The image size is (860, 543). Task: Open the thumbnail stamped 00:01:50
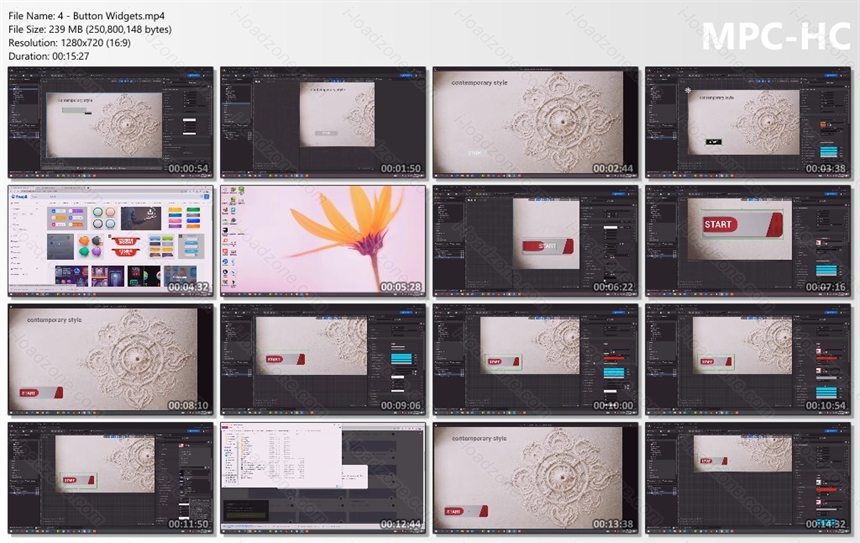point(323,123)
